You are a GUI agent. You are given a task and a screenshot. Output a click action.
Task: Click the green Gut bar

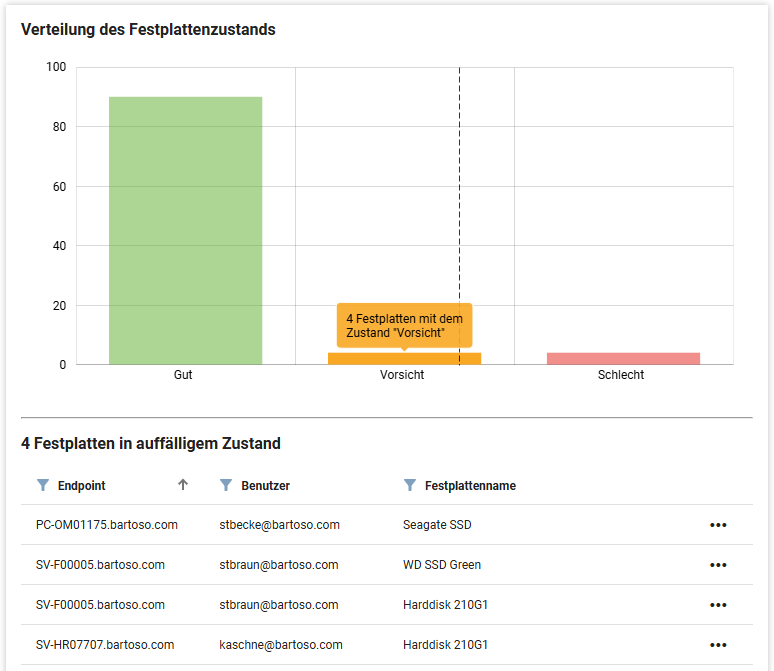pyautogui.click(x=185, y=230)
